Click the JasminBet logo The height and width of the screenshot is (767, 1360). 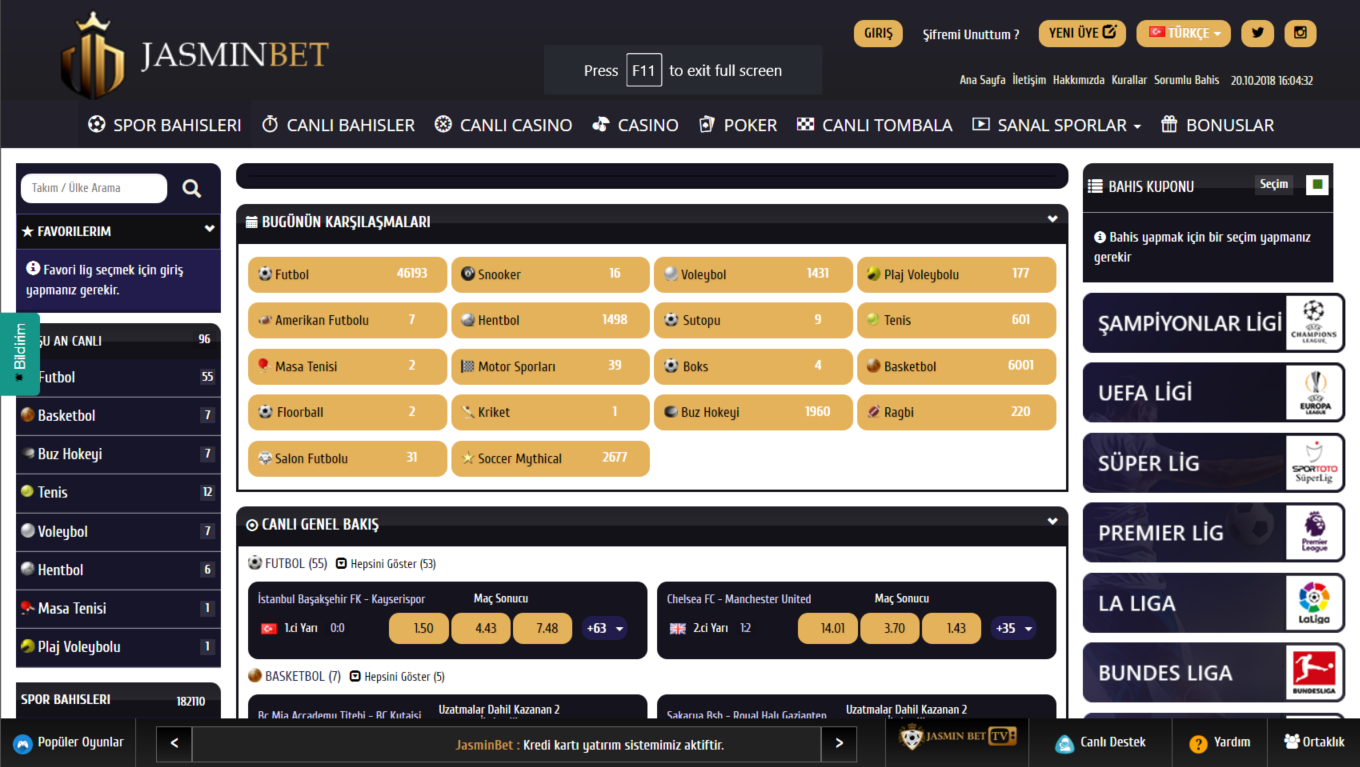tap(196, 56)
